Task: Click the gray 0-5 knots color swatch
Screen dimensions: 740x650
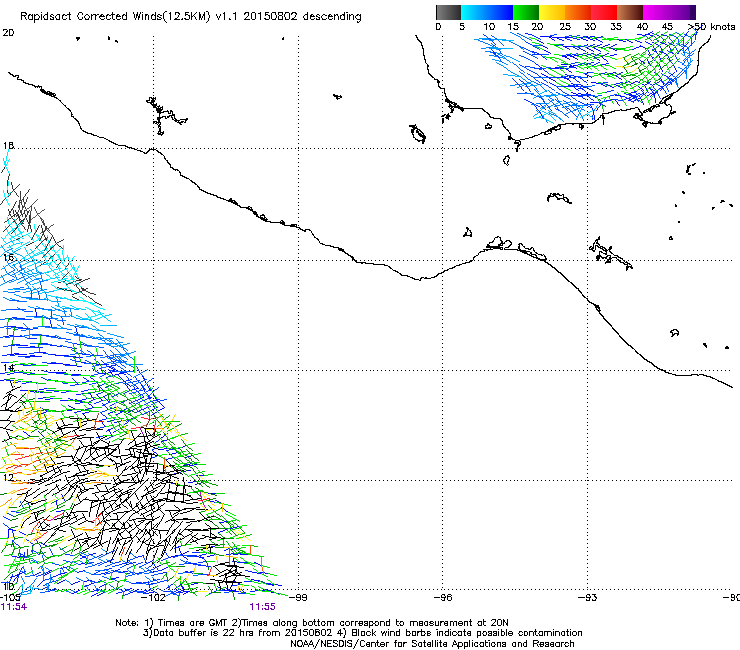Action: tap(448, 12)
